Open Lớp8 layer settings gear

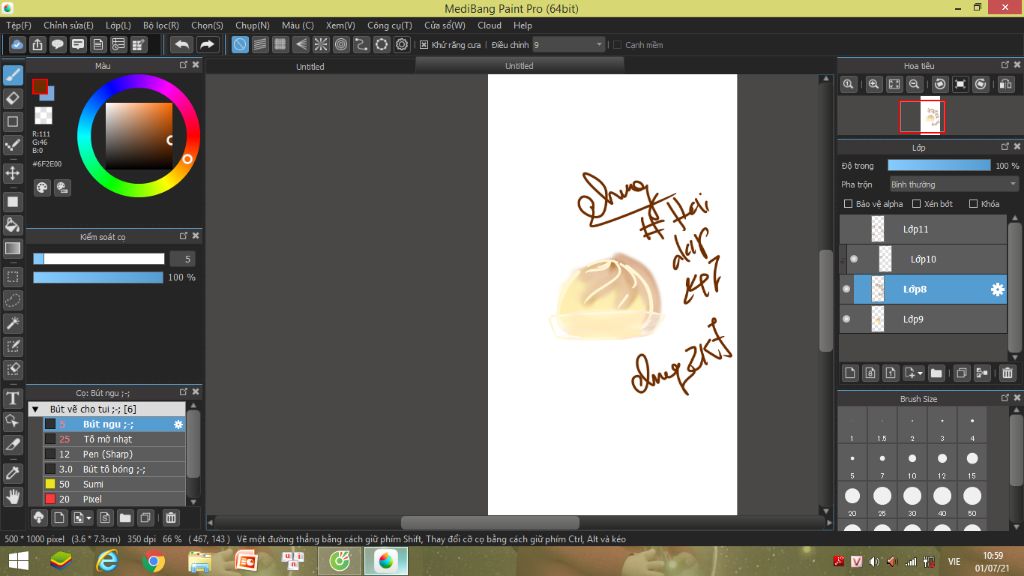pyautogui.click(x=997, y=289)
